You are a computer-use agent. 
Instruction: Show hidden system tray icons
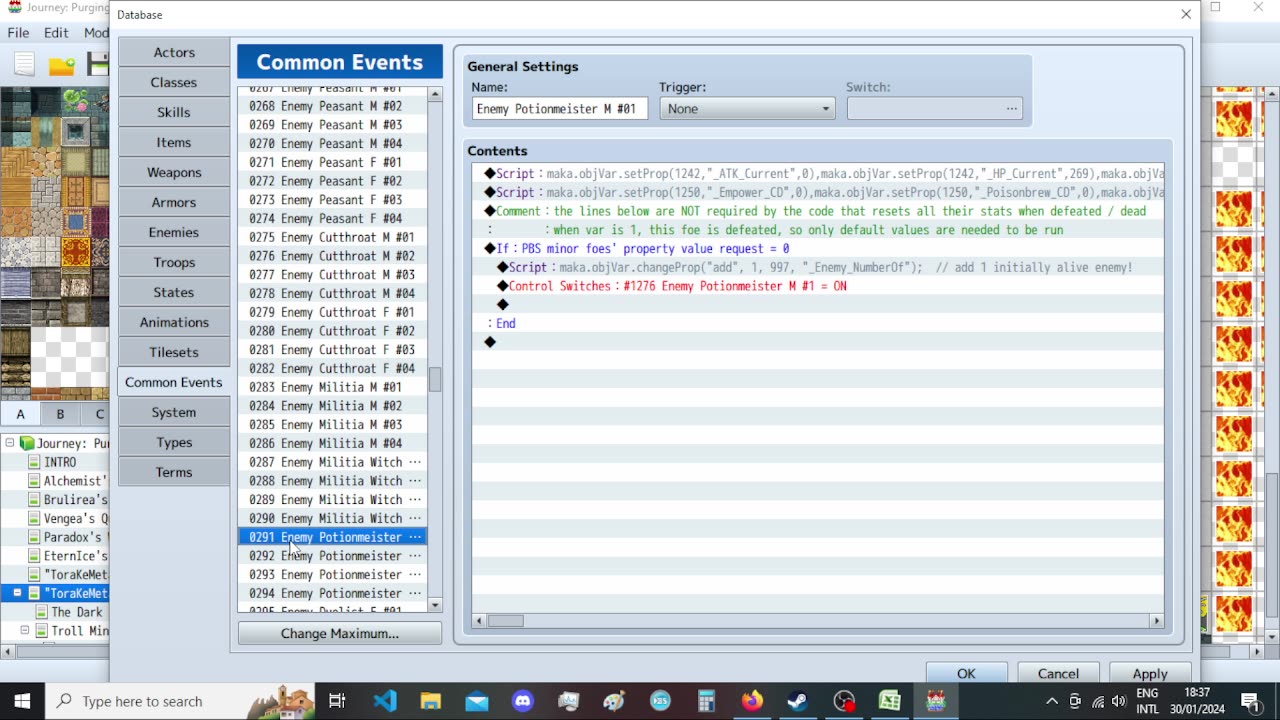(1052, 701)
